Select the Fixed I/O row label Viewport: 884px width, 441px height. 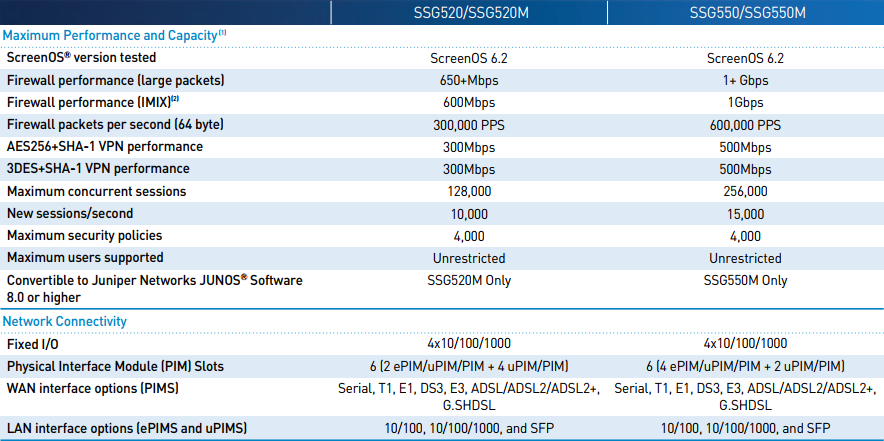point(33,343)
